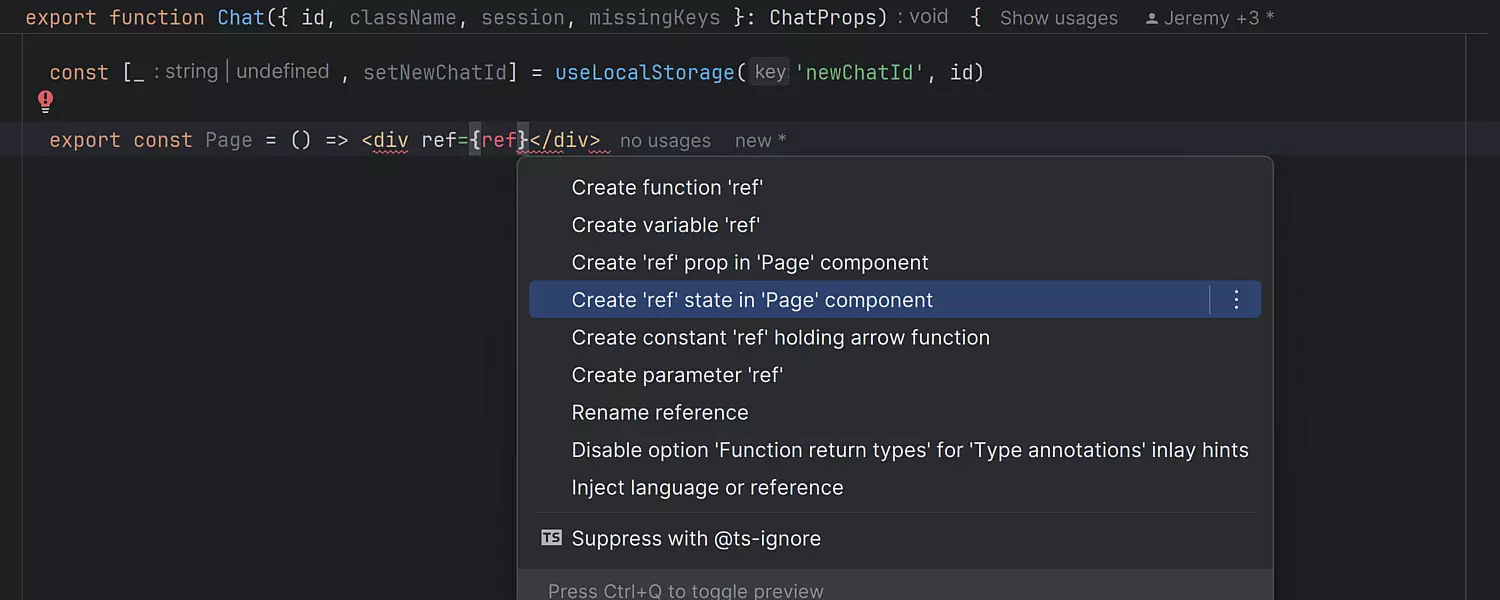Disable 'Function return types' inlay hints option

pos(909,450)
